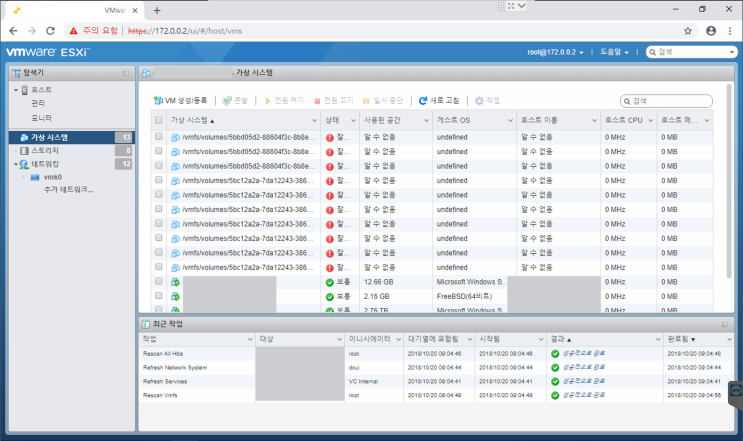Select 호스트 in the navigator tree
Viewport: 743px width, 441px height.
pos(42,90)
